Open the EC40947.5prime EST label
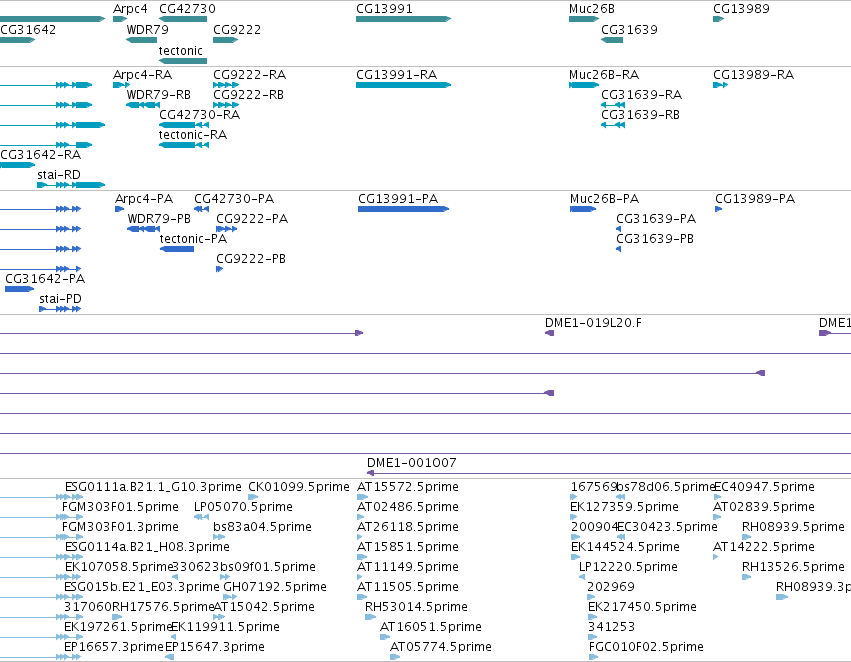The width and height of the screenshot is (851, 662). coord(764,487)
